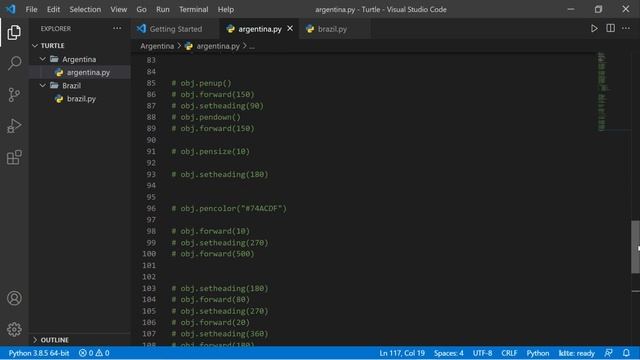This screenshot has height=360, width=640.
Task: Open the View menu
Action: pos(118,9)
